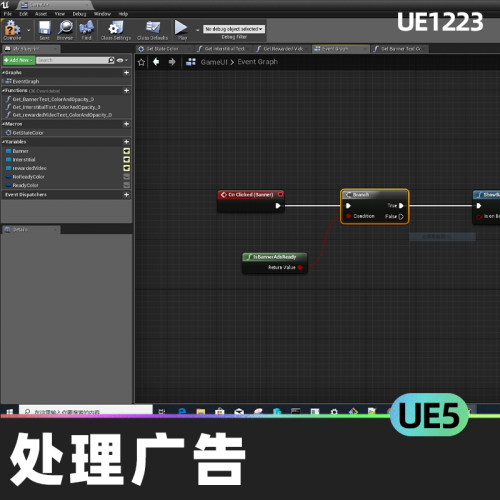The image size is (500, 500).
Task: Open the green Add New dropdown
Action: coord(19,60)
